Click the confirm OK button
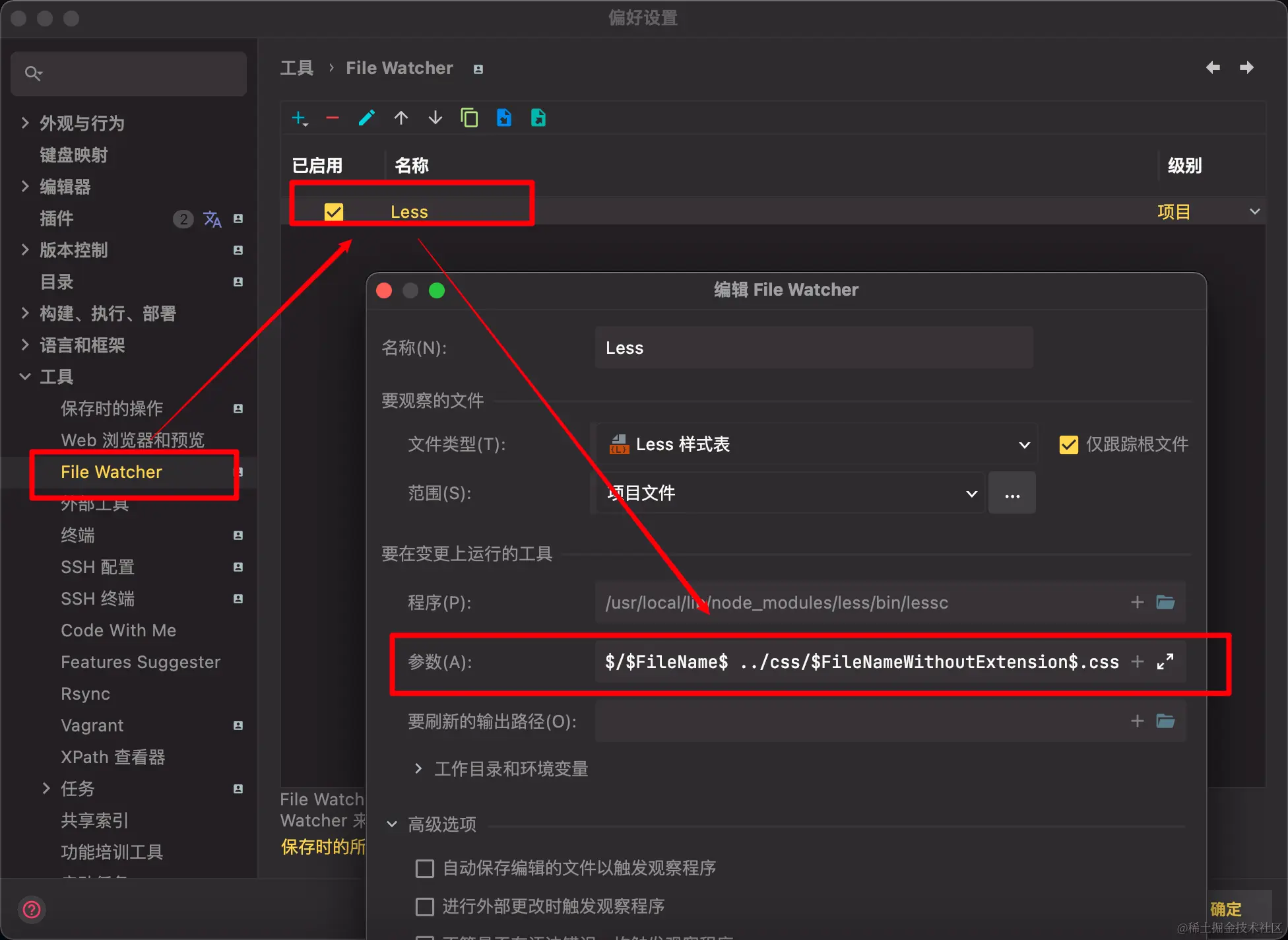1288x940 pixels. [x=1226, y=909]
